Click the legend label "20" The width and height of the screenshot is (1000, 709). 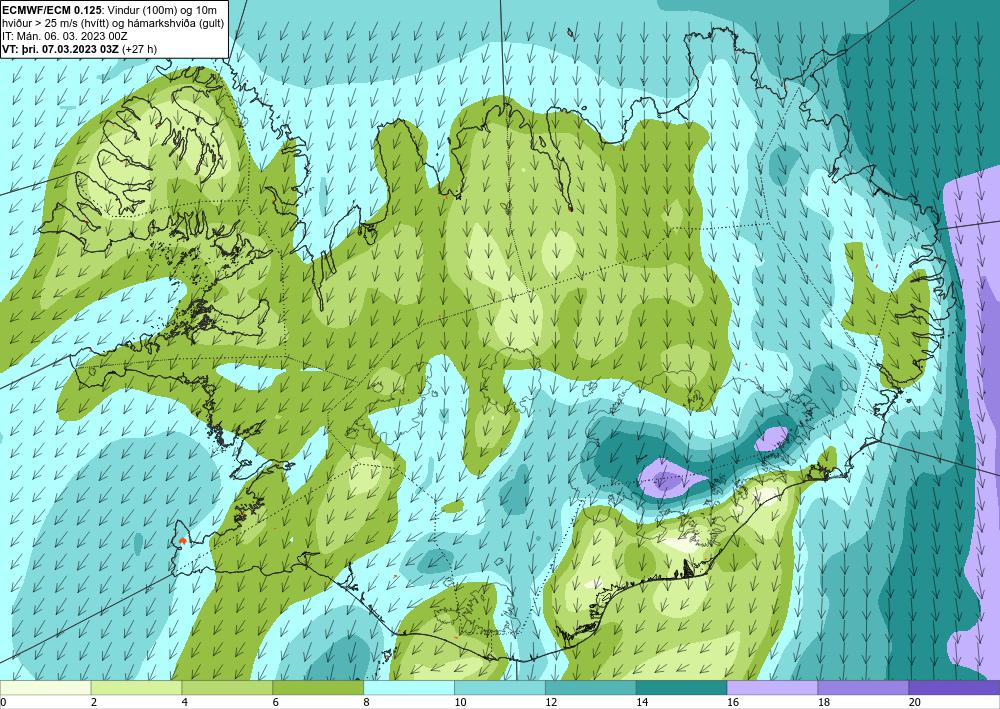(x=915, y=703)
